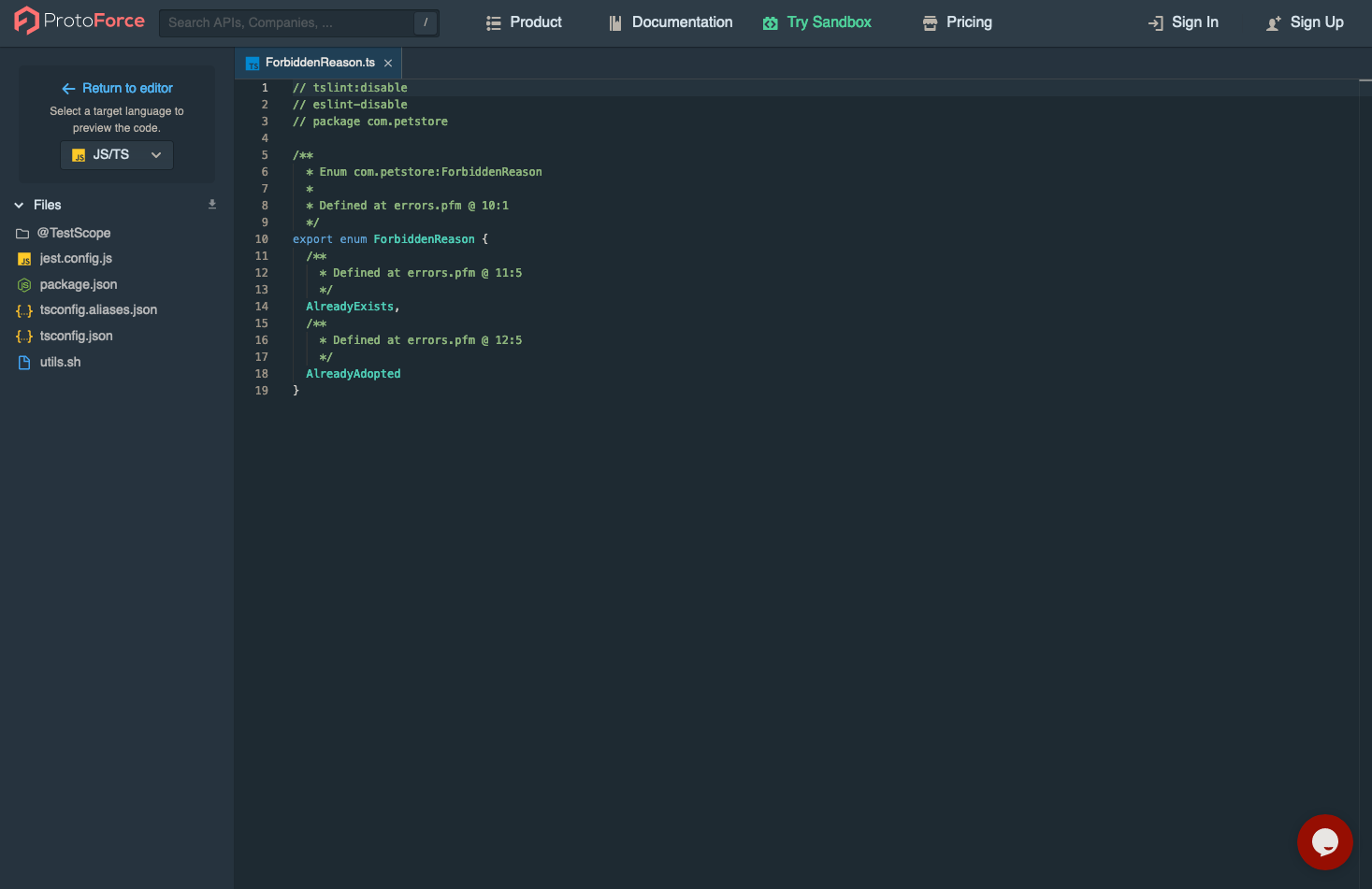Viewport: 1372px width, 889px height.
Task: Click the Product list icon
Action: coord(494,23)
